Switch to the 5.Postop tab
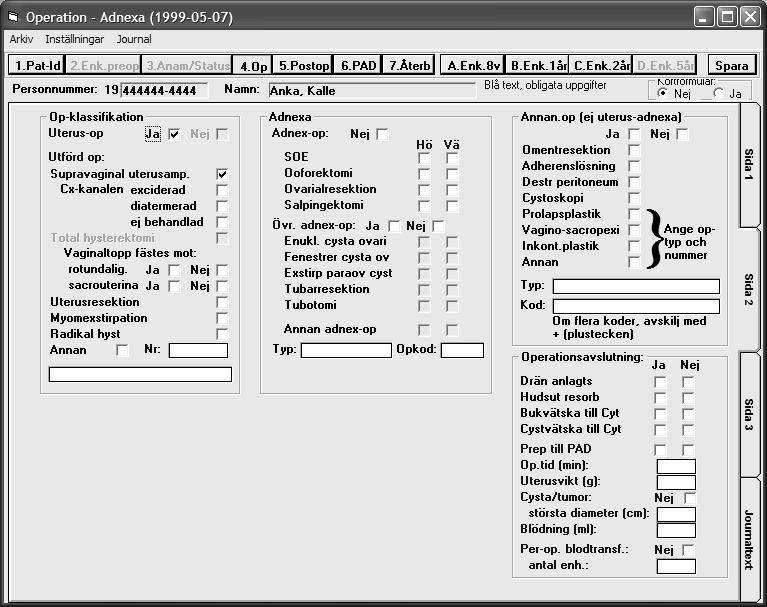This screenshot has width=767, height=607. click(x=303, y=65)
